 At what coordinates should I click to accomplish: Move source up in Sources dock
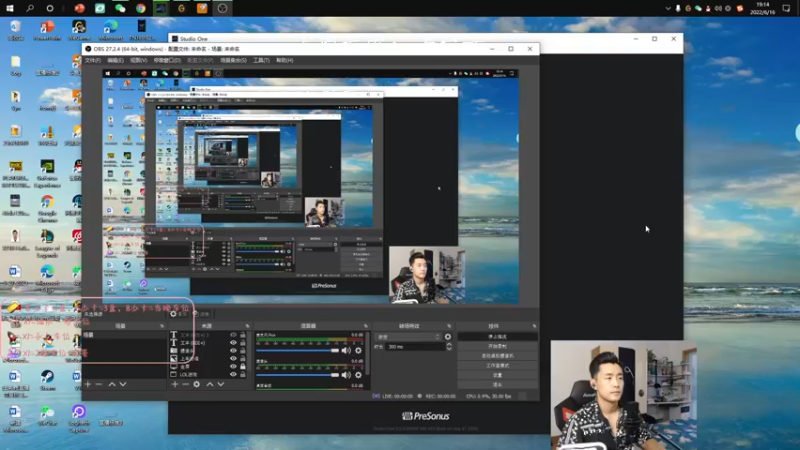coord(210,384)
